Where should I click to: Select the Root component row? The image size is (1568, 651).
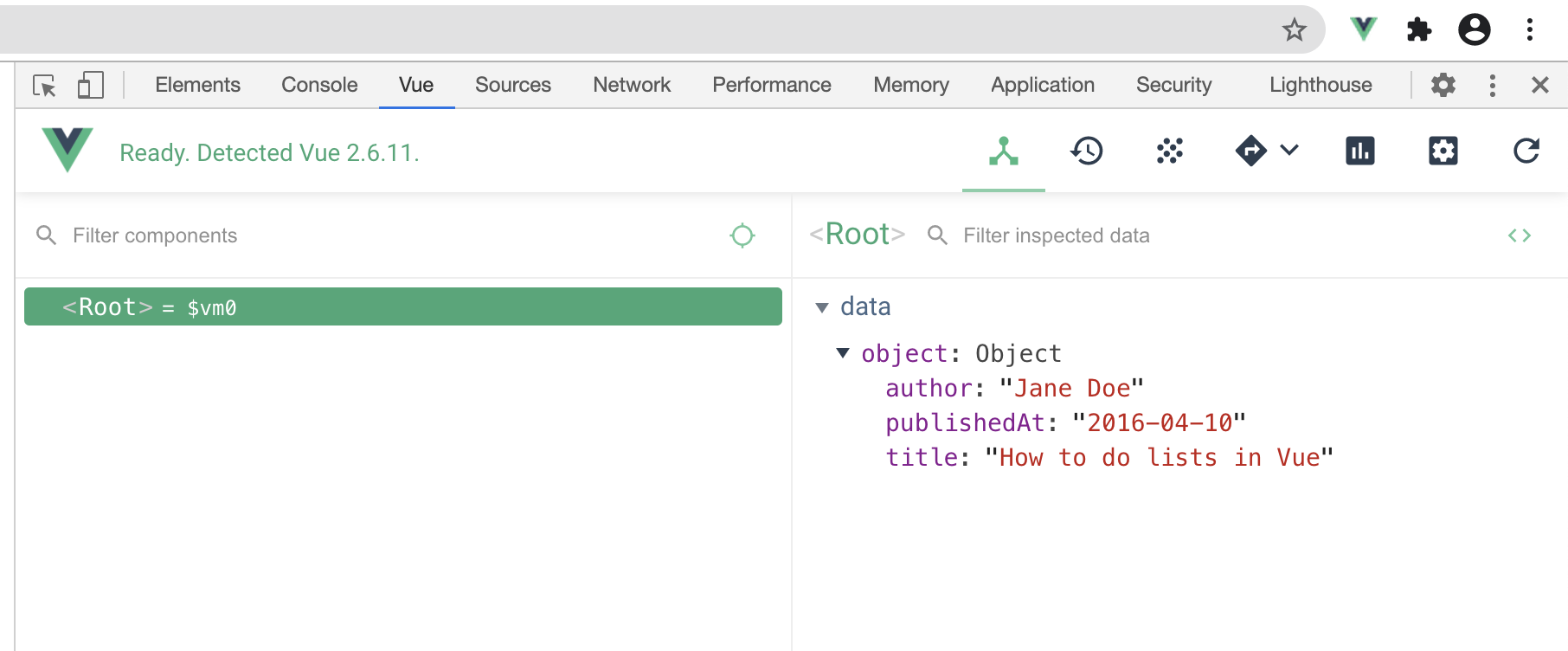[402, 307]
